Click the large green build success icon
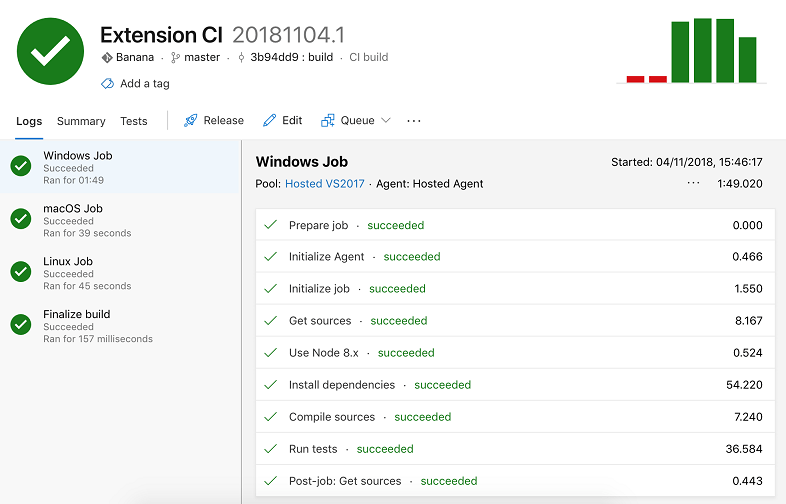The image size is (786, 504). (x=50, y=51)
